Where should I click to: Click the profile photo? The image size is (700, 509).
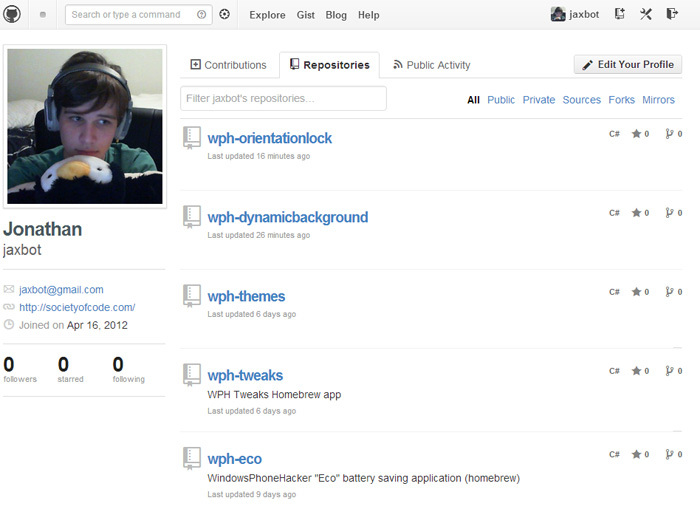(85, 126)
